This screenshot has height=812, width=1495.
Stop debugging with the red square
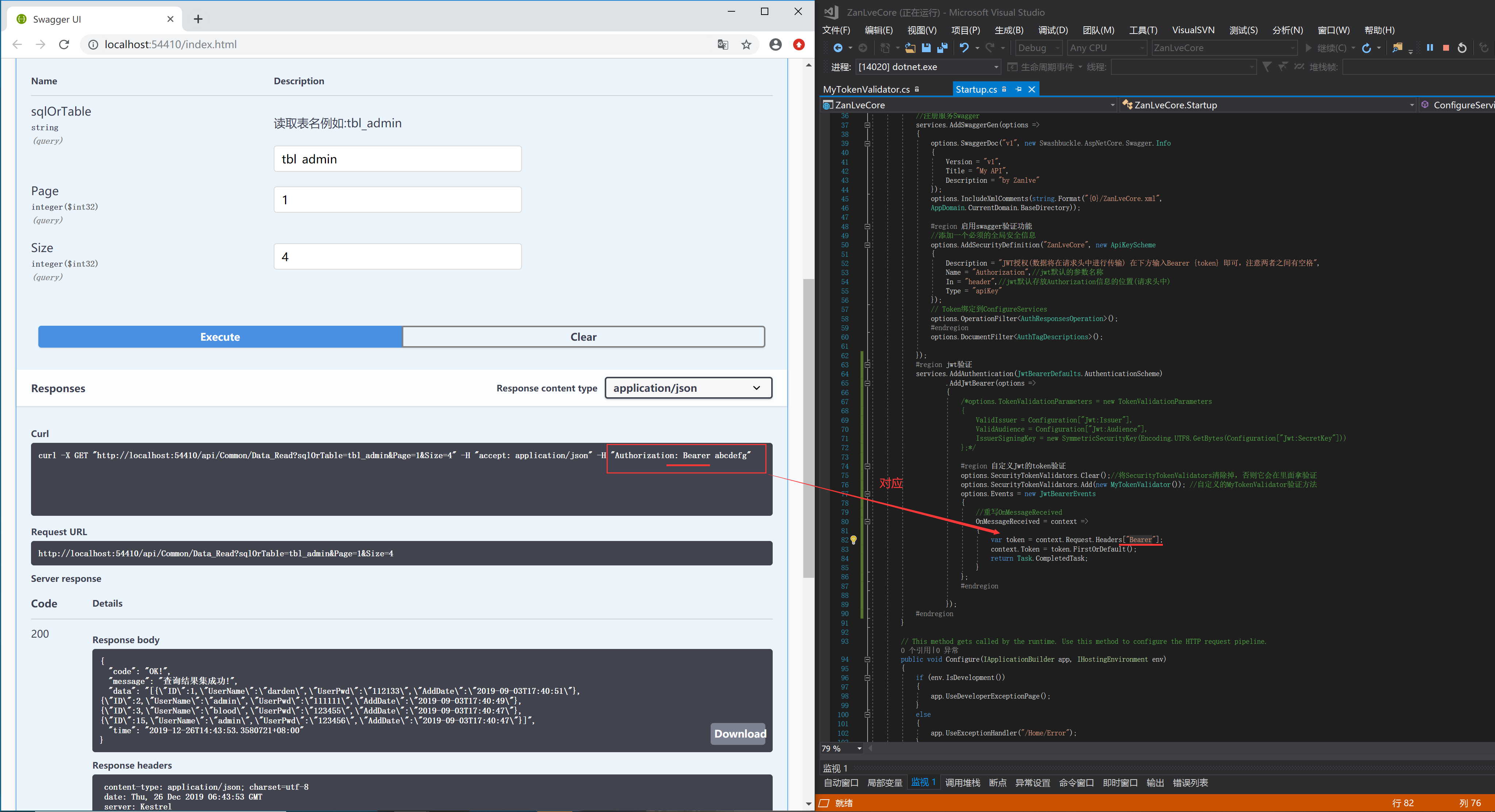1446,48
